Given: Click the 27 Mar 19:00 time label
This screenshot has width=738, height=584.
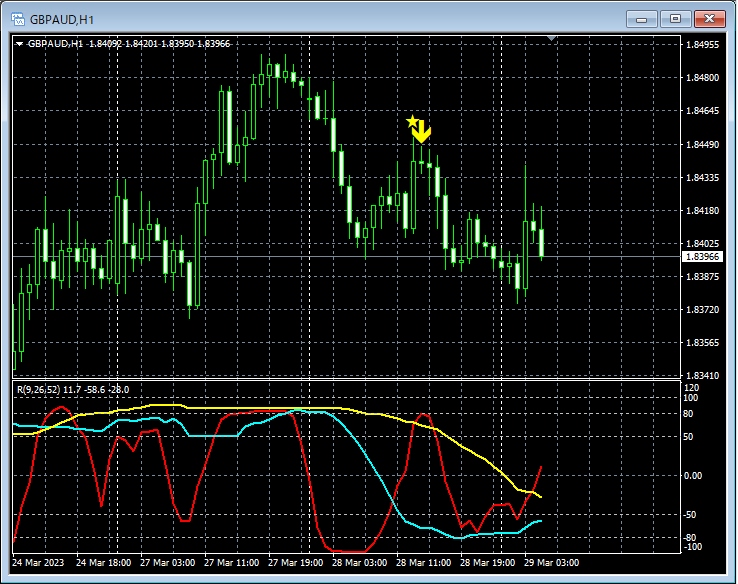Looking at the screenshot, I should (296, 562).
